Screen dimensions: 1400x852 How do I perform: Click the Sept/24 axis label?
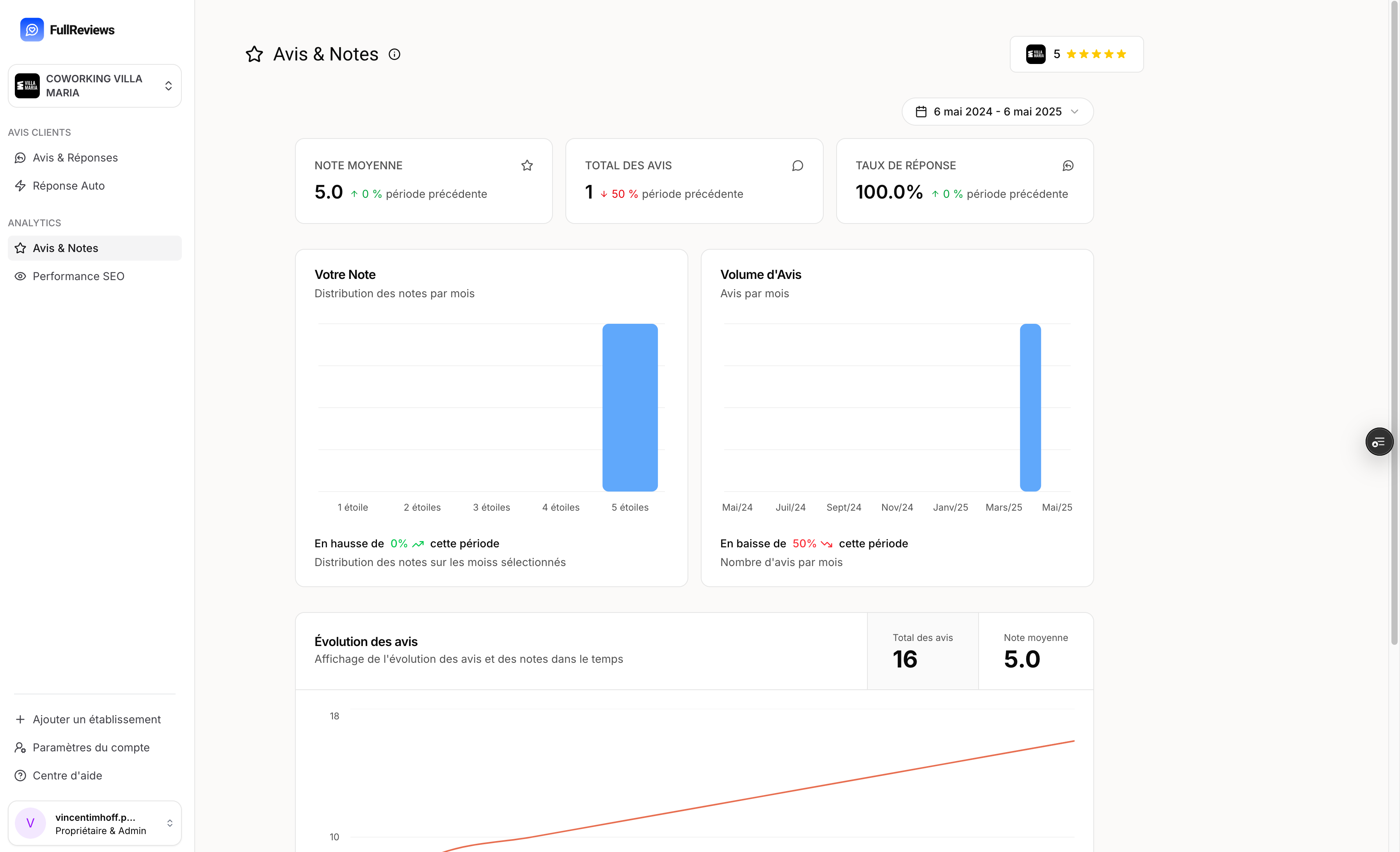point(843,507)
